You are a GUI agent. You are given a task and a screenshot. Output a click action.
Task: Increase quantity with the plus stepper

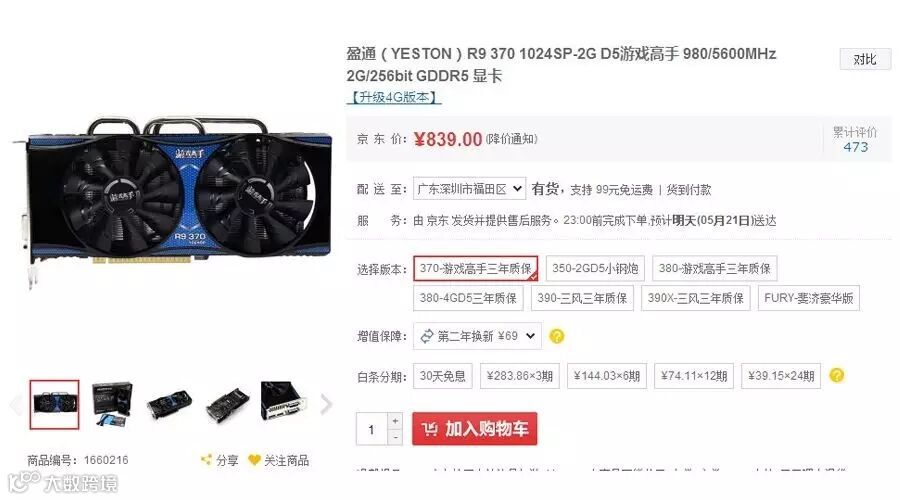point(395,421)
